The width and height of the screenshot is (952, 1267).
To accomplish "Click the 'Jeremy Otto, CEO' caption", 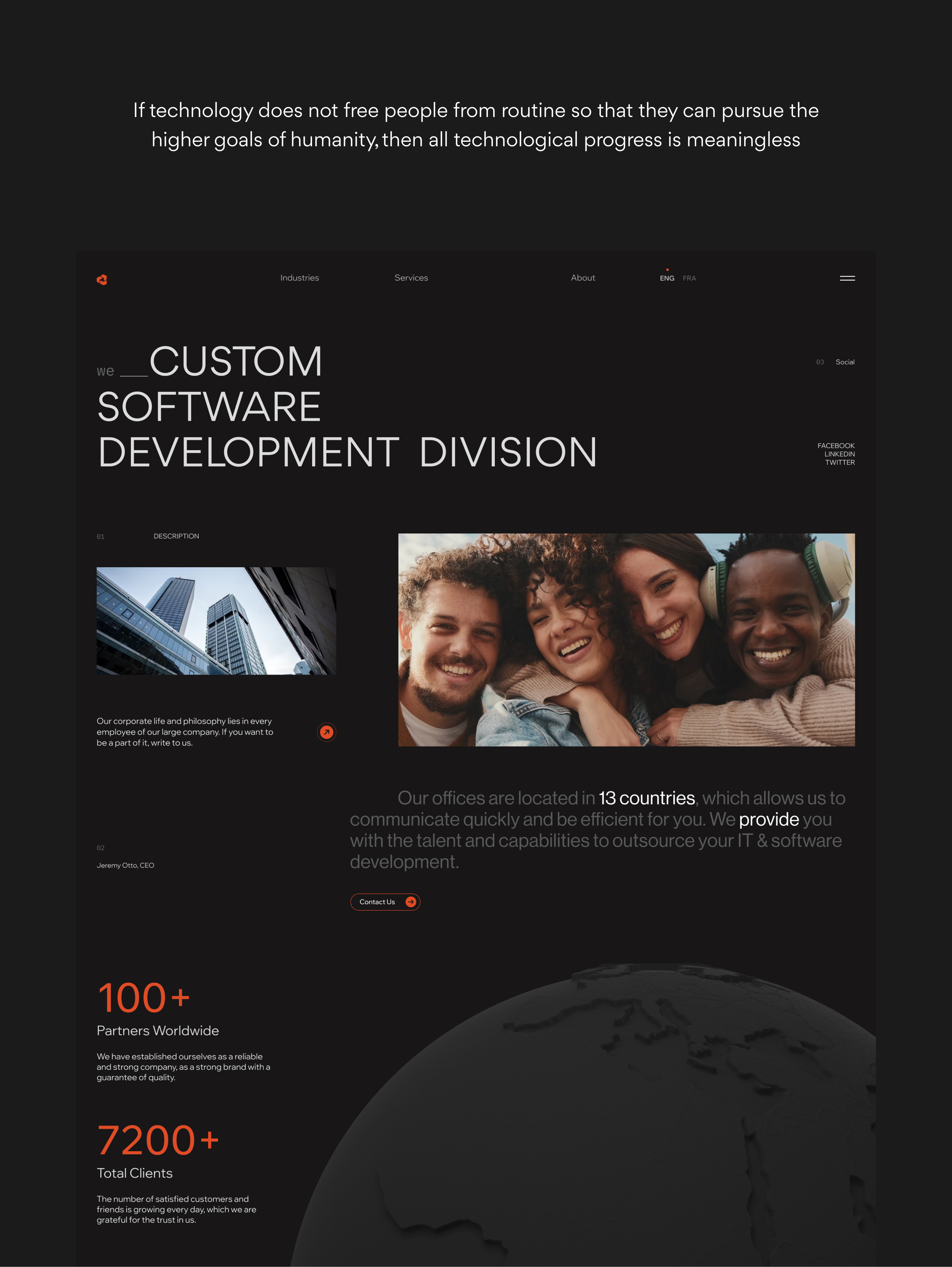I will [x=125, y=865].
